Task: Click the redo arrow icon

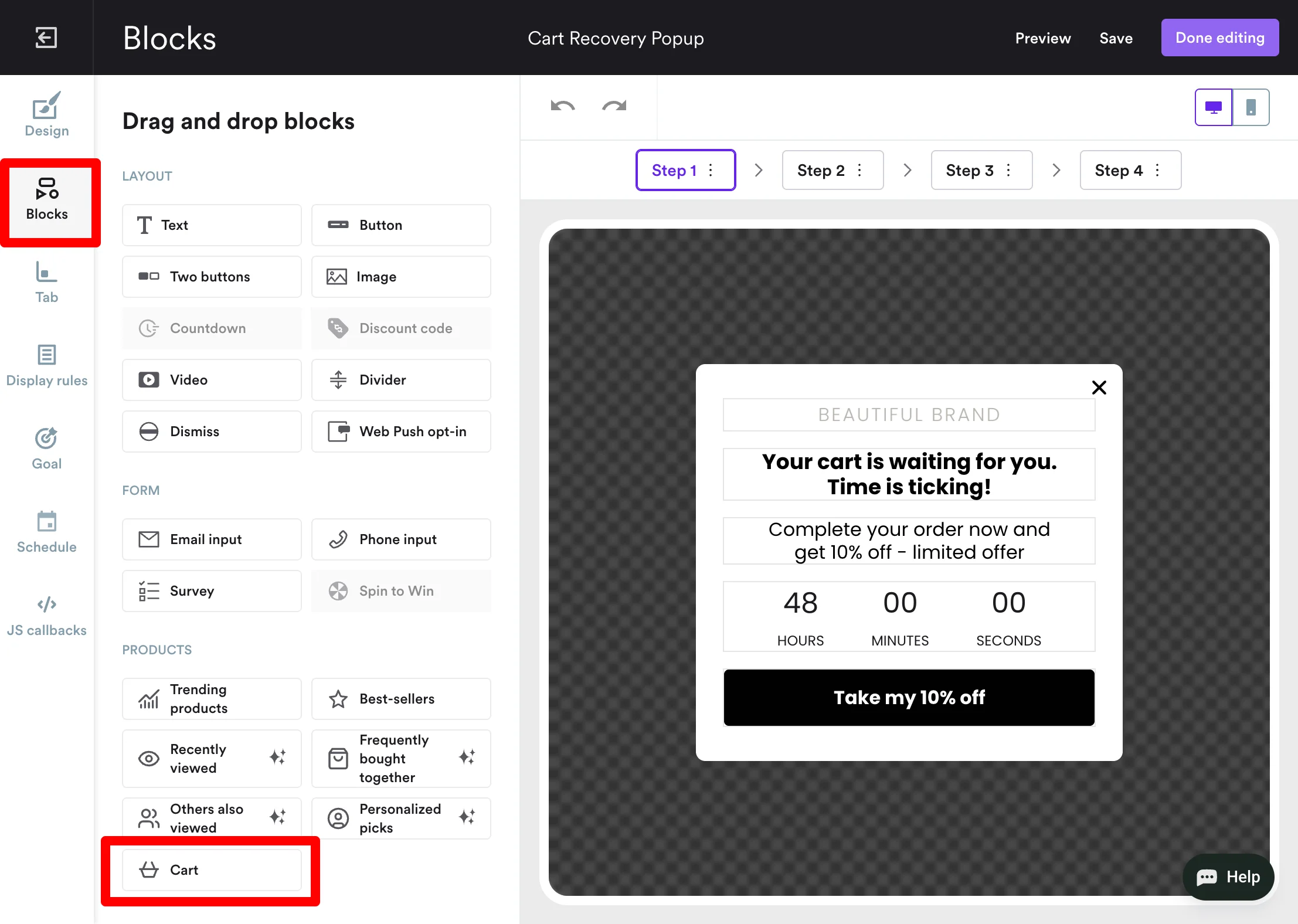Action: click(x=614, y=106)
